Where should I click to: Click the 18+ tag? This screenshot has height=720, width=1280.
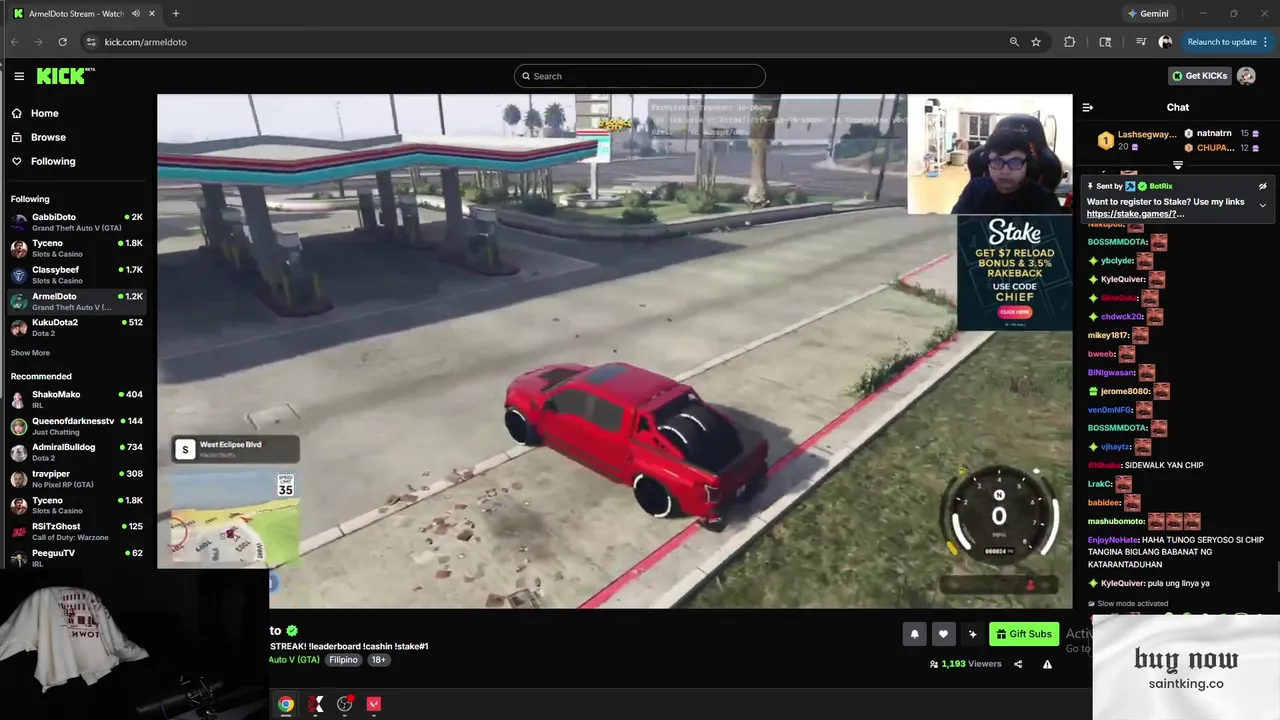(x=379, y=660)
